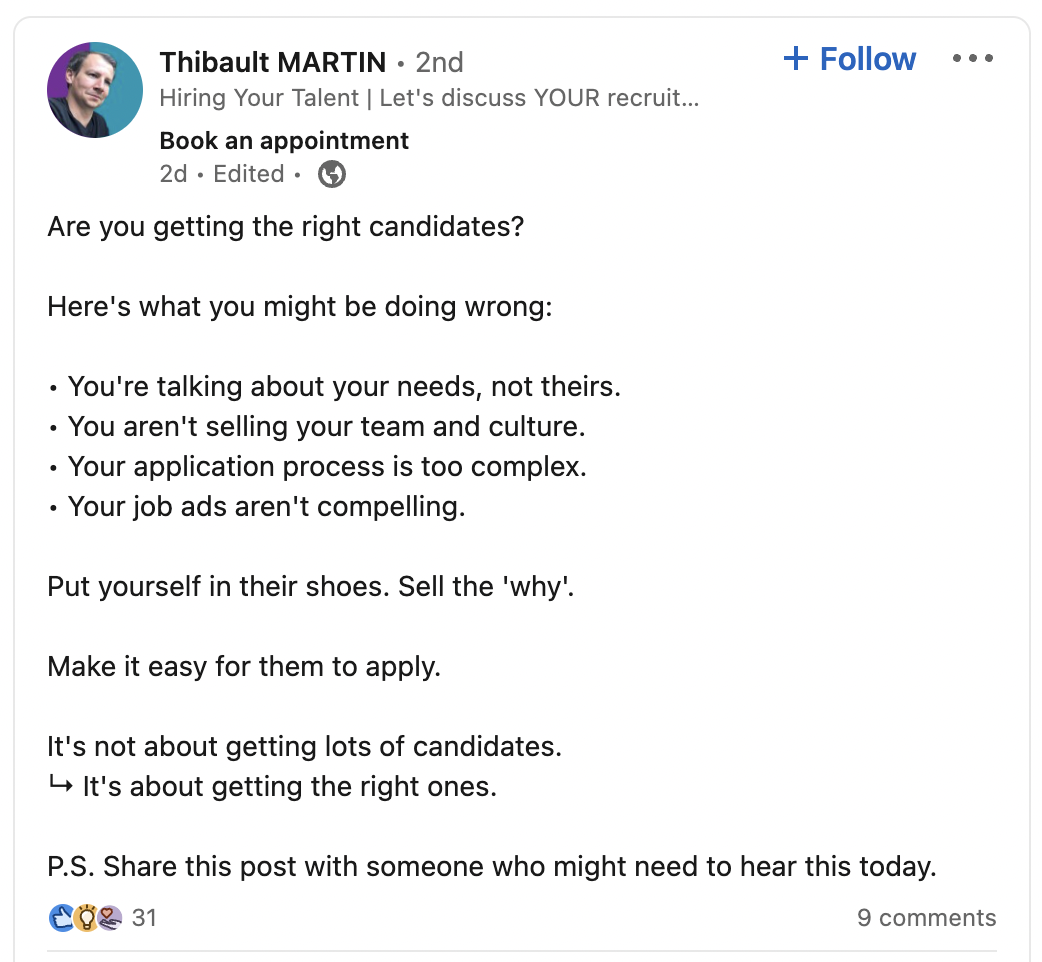The height and width of the screenshot is (962, 1042).
Task: Click 'Are you getting the right candidates?' text
Action: pos(286,227)
